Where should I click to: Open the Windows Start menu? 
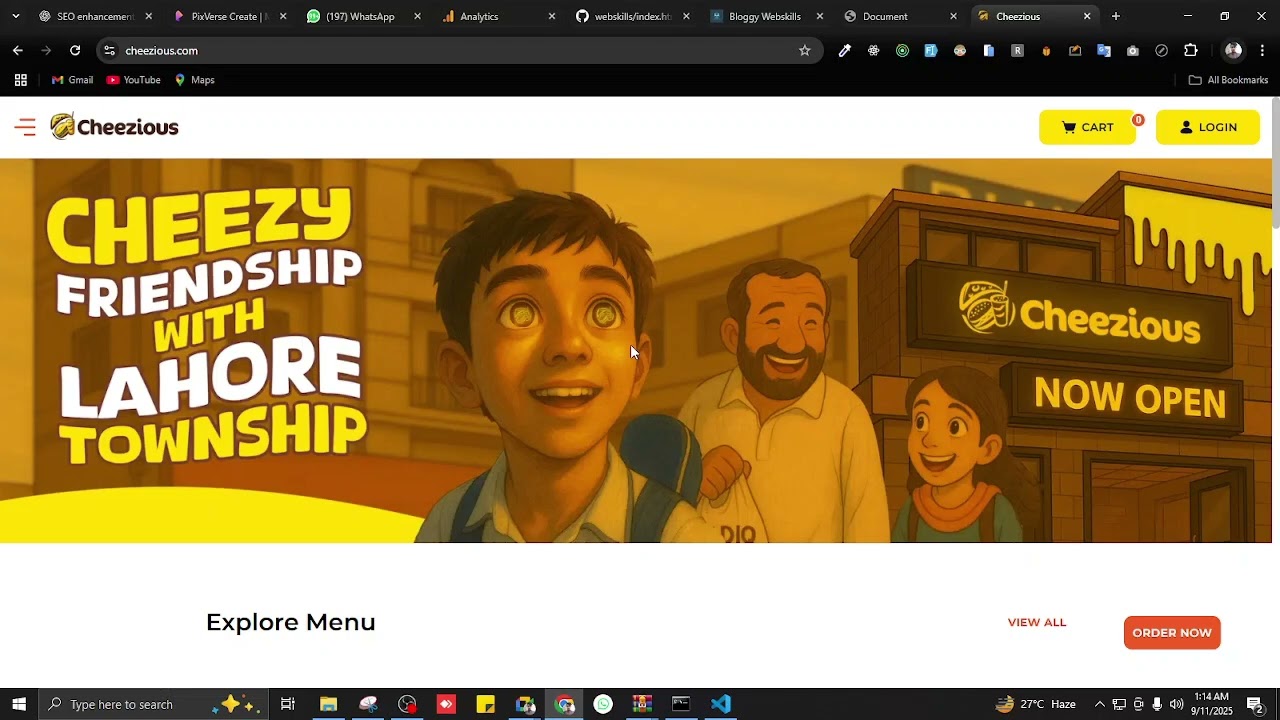(19, 704)
